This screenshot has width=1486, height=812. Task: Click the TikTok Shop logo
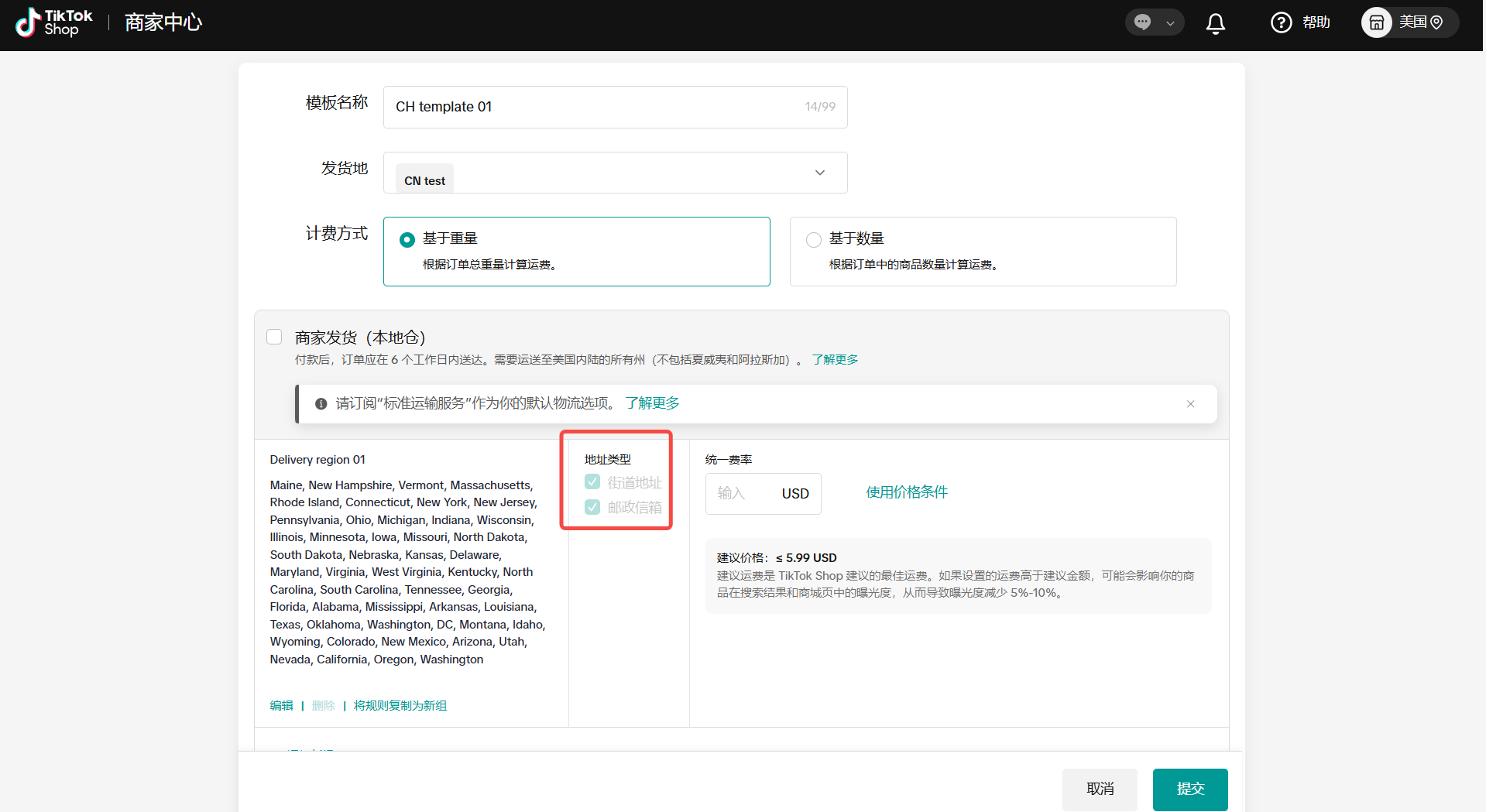pyautogui.click(x=53, y=22)
